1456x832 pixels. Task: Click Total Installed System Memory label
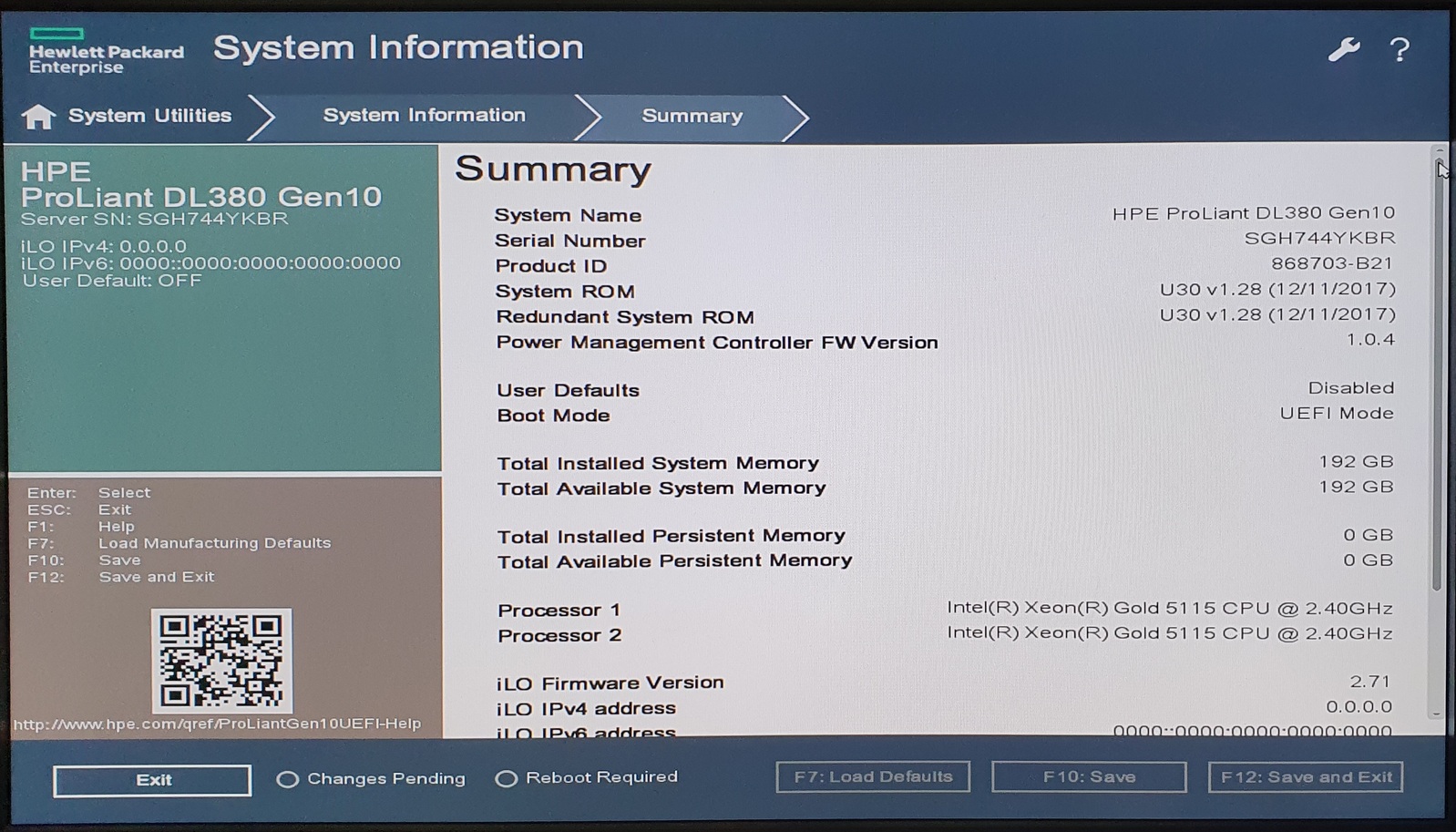pos(658,463)
